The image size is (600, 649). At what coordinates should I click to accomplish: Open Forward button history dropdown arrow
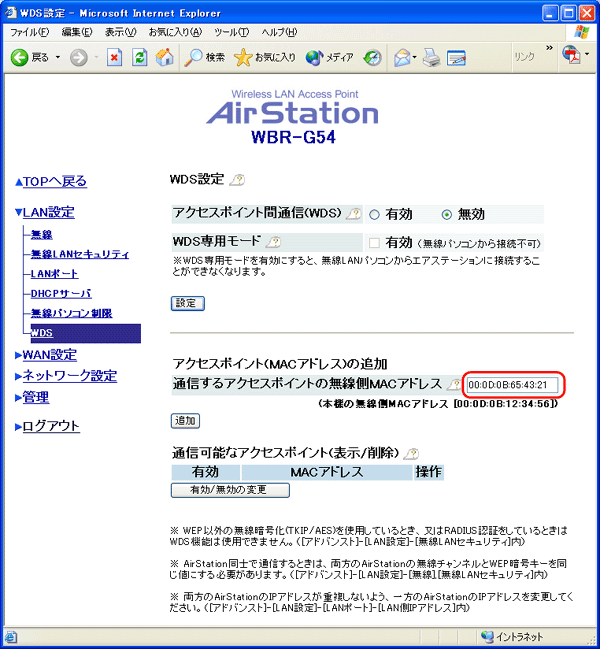click(x=96, y=57)
